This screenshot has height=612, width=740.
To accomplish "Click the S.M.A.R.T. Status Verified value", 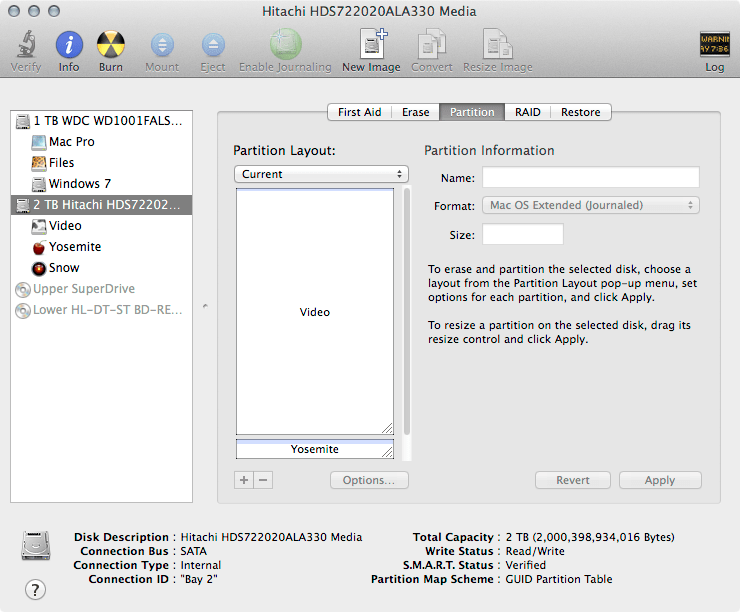I will click(526, 565).
